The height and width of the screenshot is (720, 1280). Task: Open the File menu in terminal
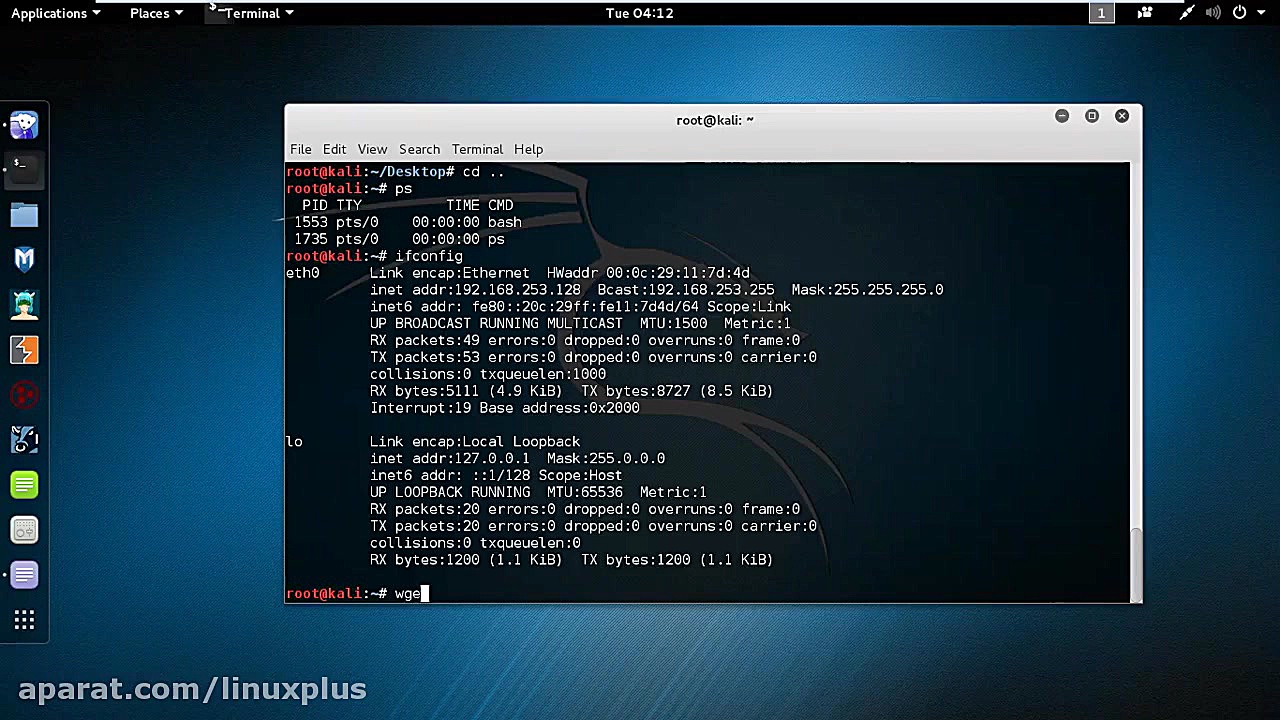coord(301,149)
